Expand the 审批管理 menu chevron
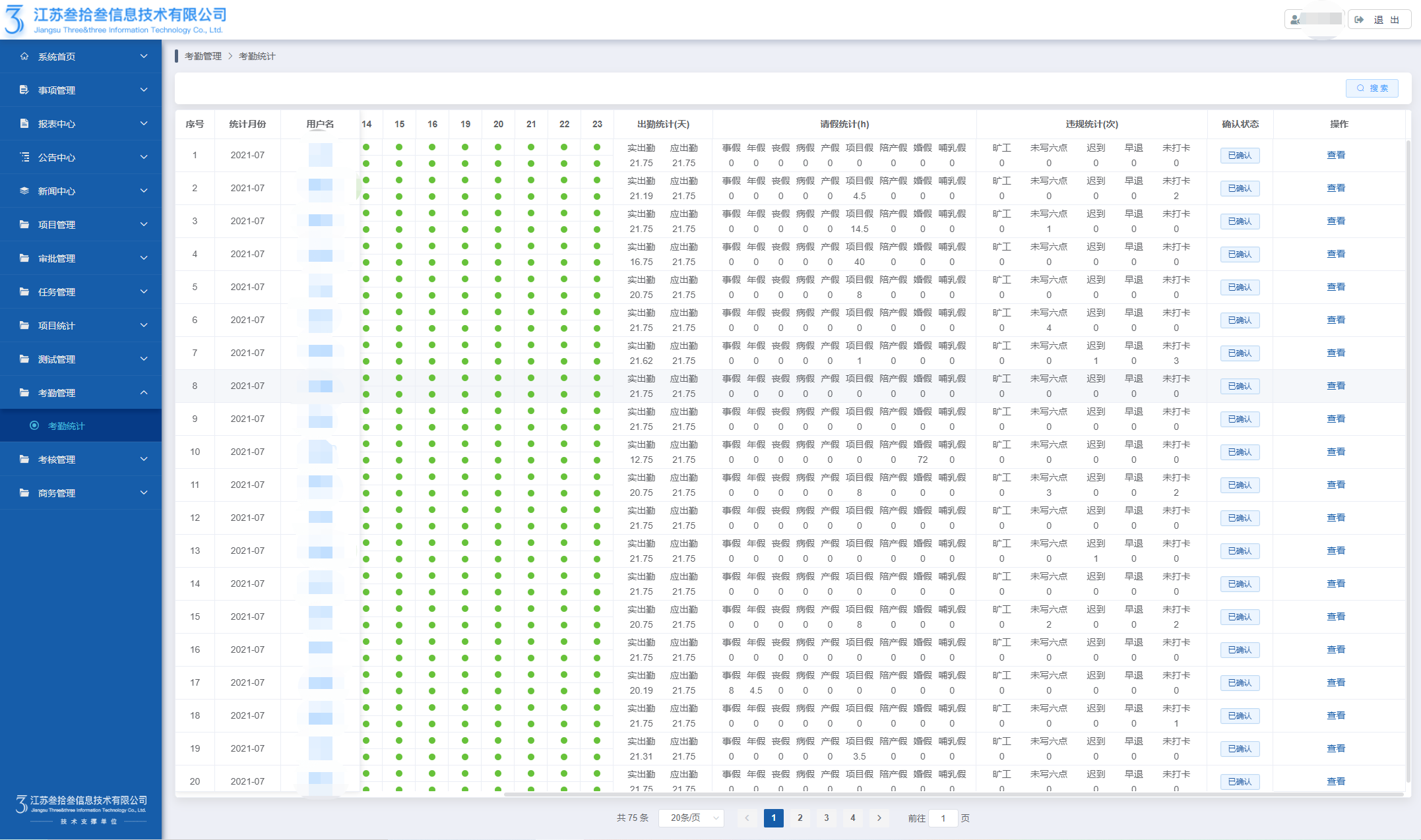The width and height of the screenshot is (1421, 840). (144, 258)
